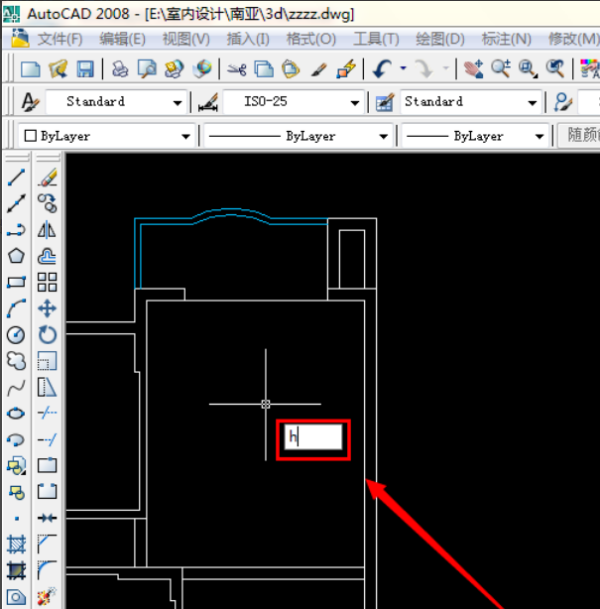Open the 文件(F) menu

tap(59, 39)
